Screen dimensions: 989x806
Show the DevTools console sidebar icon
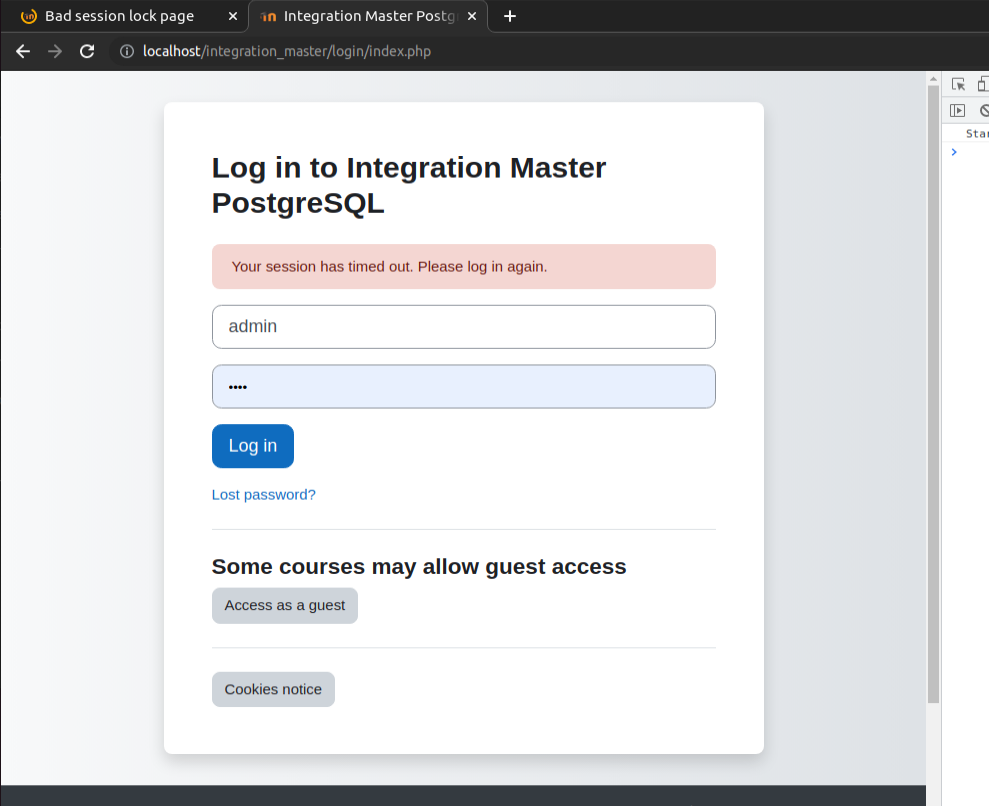pyautogui.click(x=957, y=110)
